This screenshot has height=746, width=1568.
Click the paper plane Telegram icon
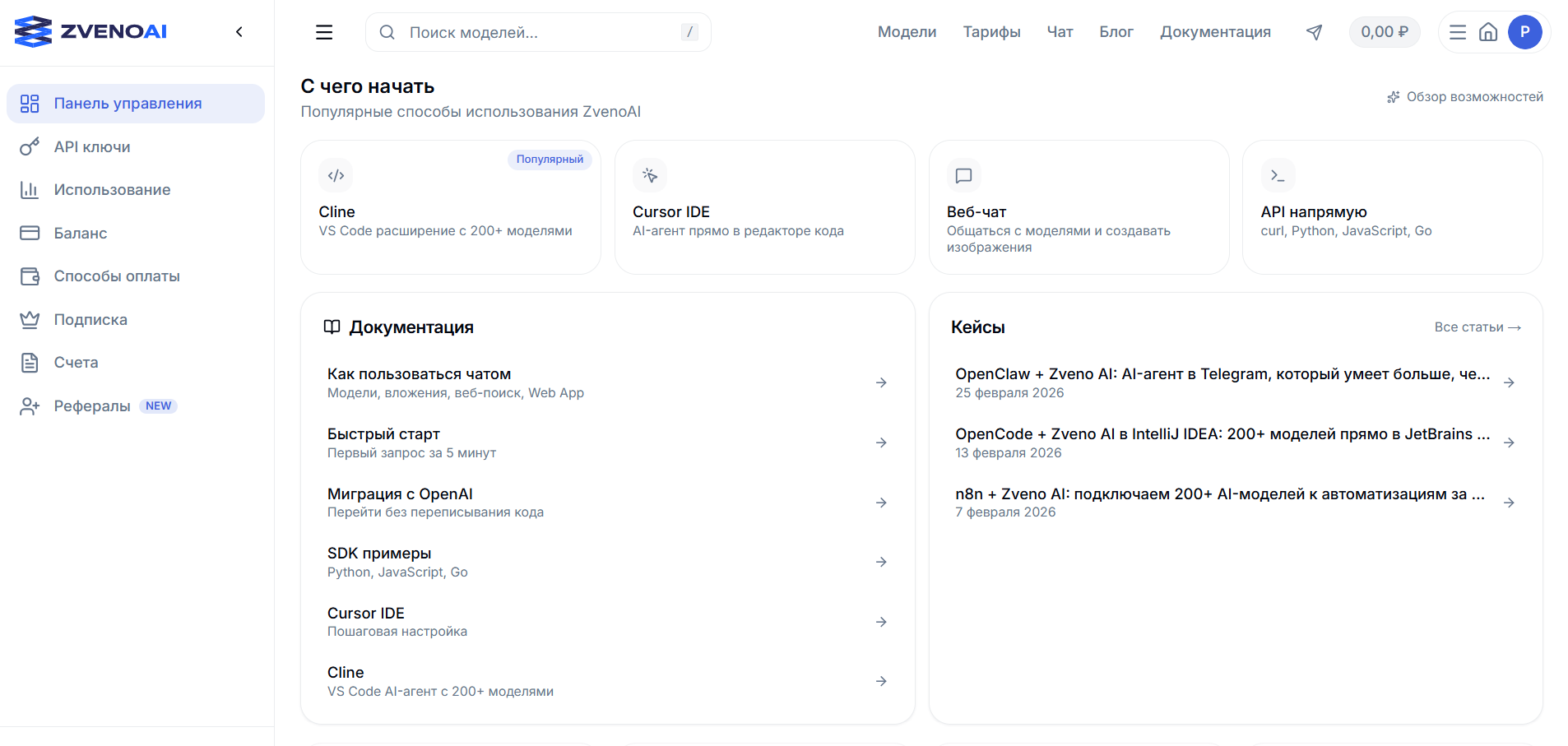(1315, 32)
